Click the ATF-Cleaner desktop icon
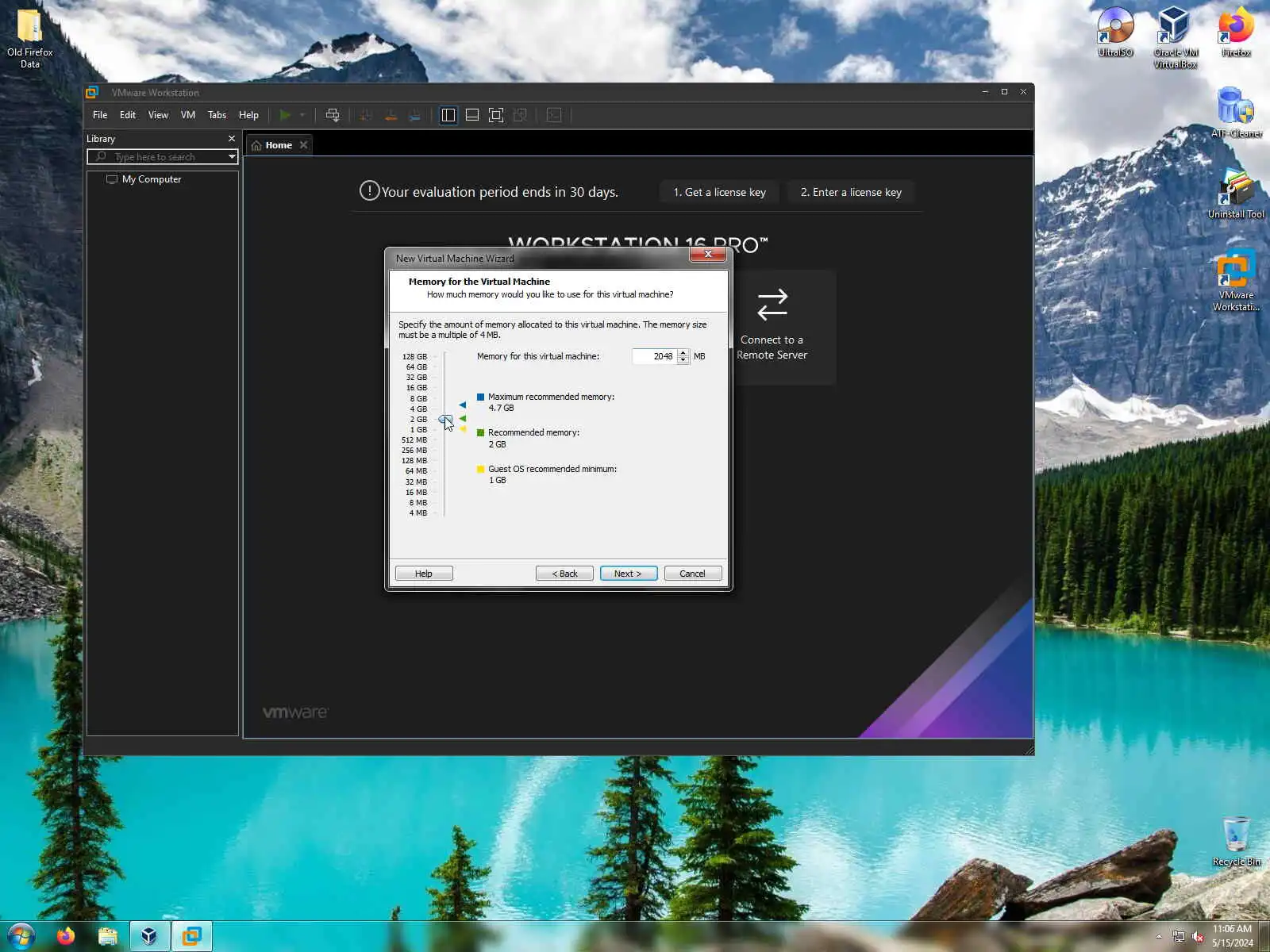1270x952 pixels. [x=1236, y=113]
